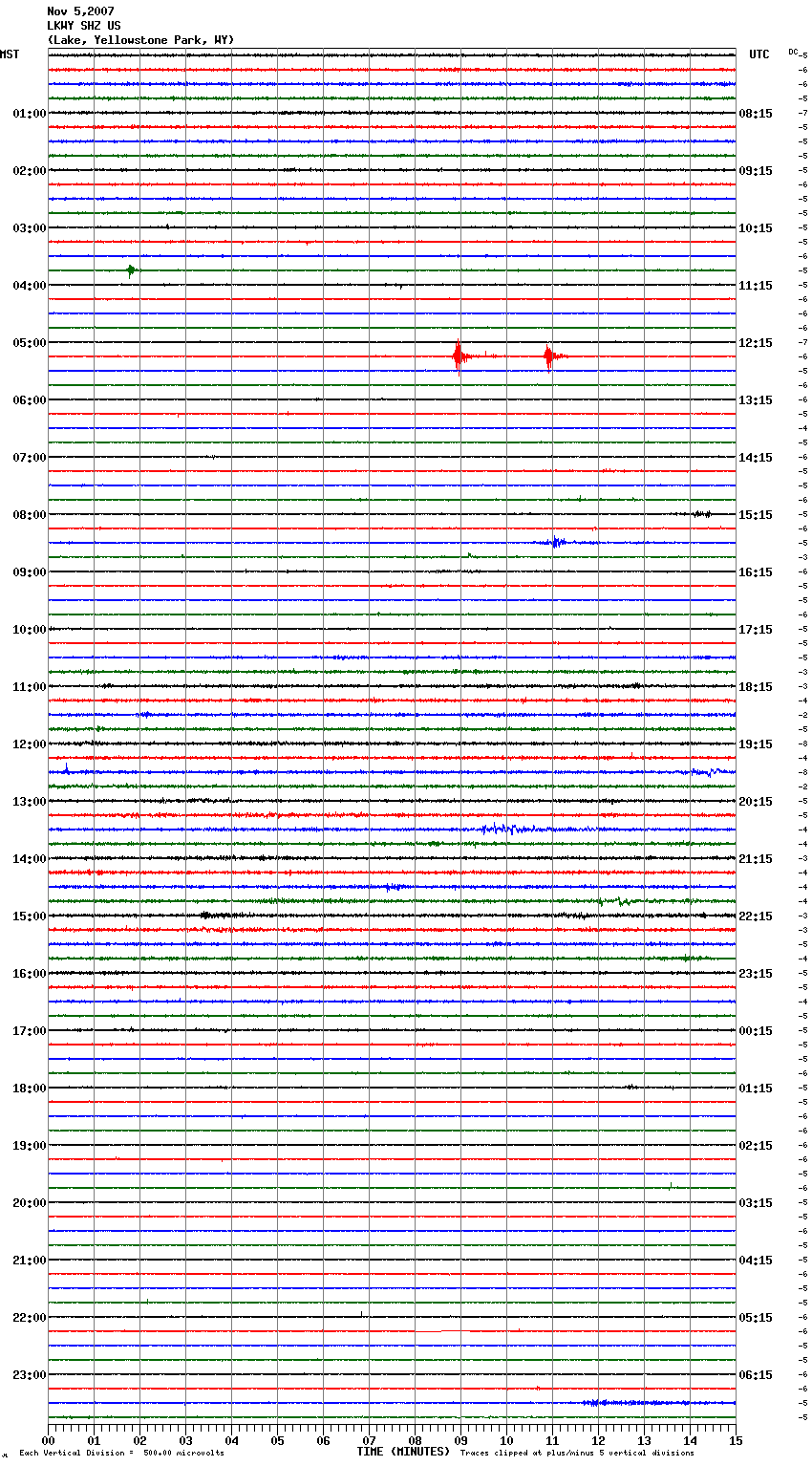Click the green seismic spike before the 04:00 trace

click(131, 270)
